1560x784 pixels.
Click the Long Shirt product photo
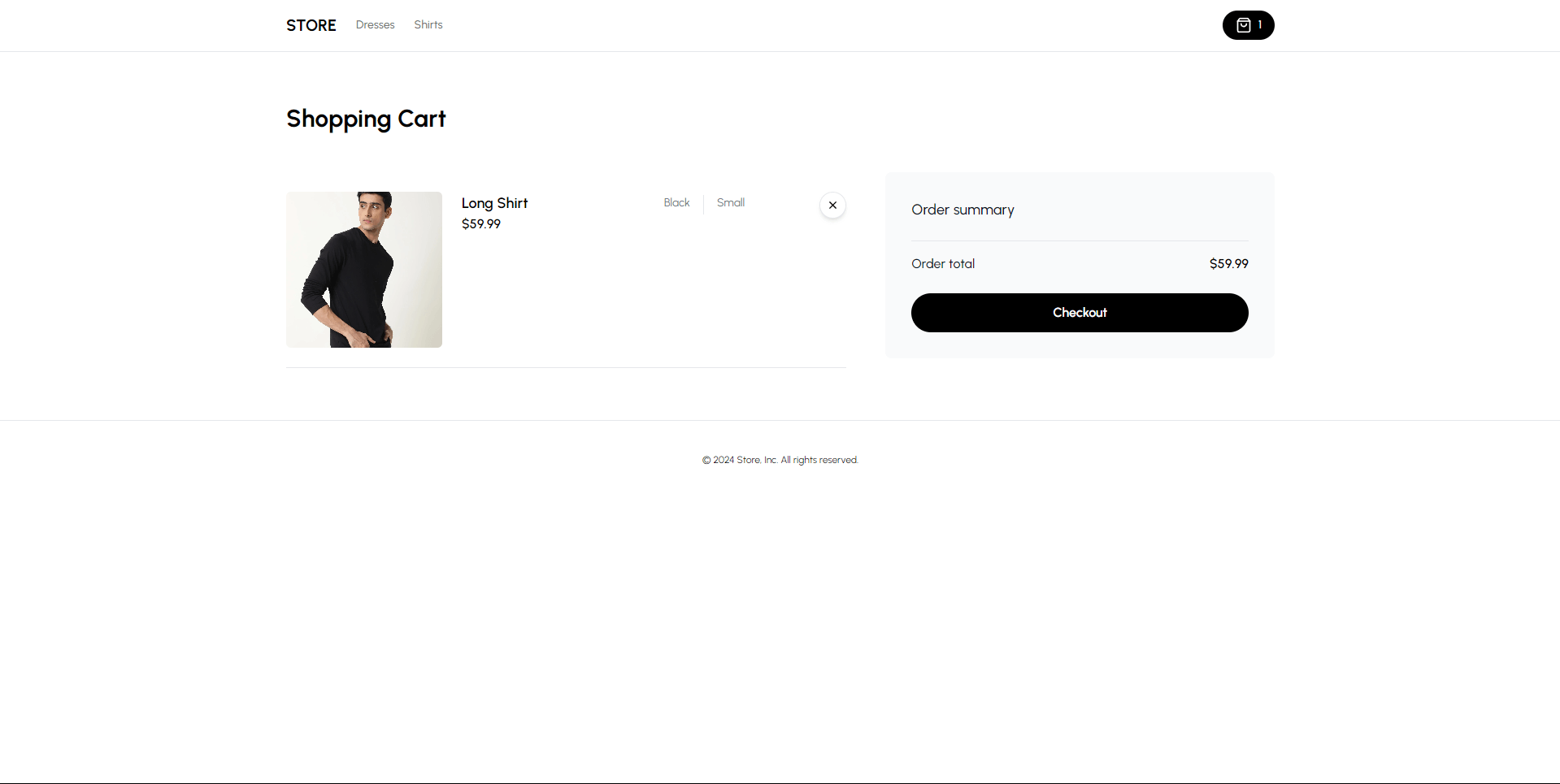pyautogui.click(x=364, y=270)
